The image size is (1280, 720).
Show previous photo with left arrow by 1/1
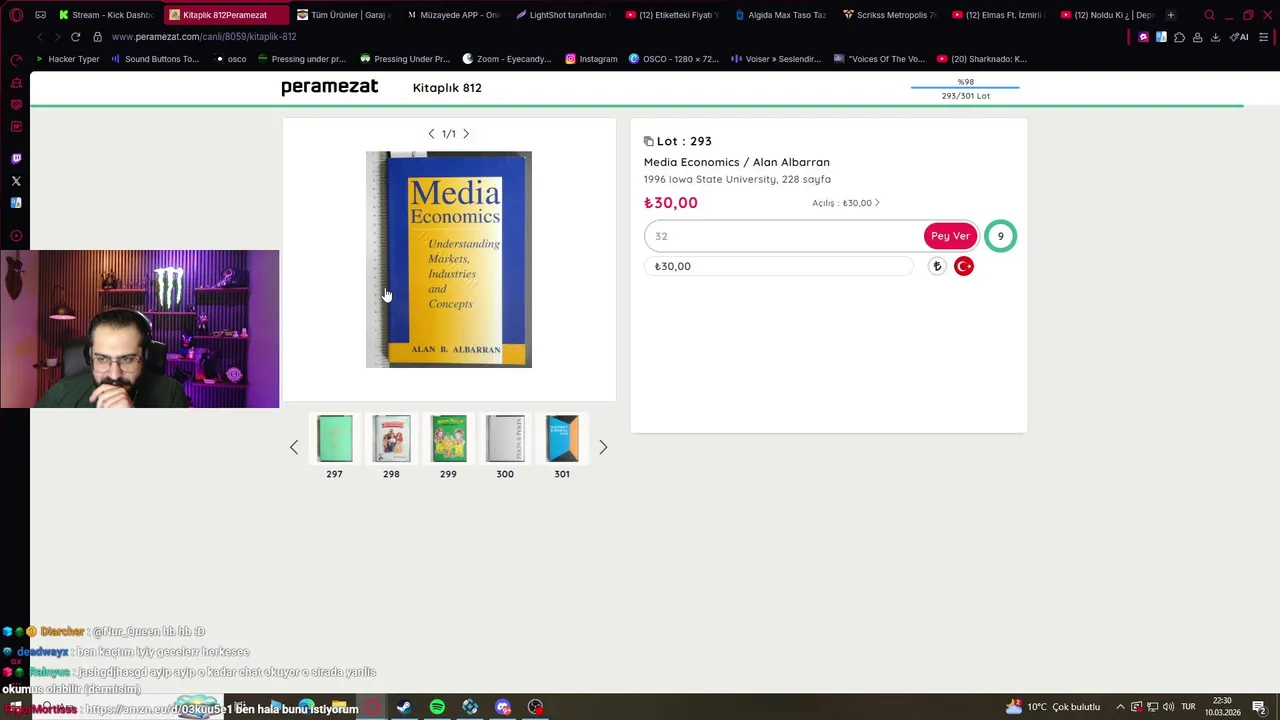pyautogui.click(x=431, y=134)
